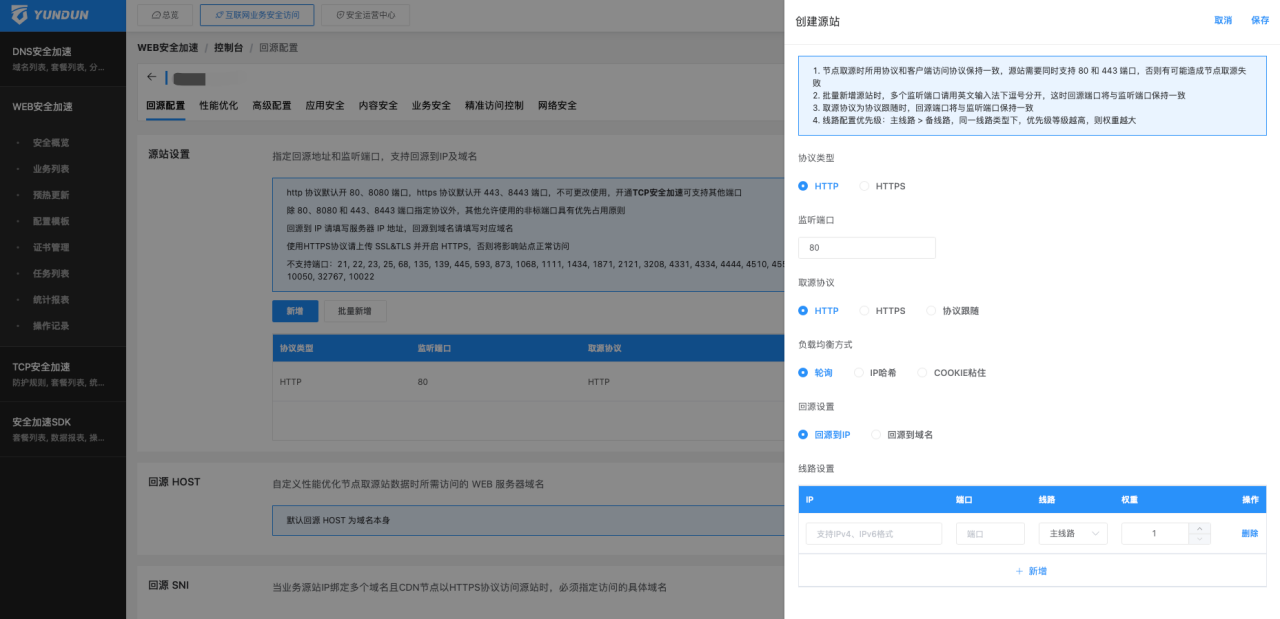
Task: Open 证书管理 in the sidebar
Action: tap(51, 247)
